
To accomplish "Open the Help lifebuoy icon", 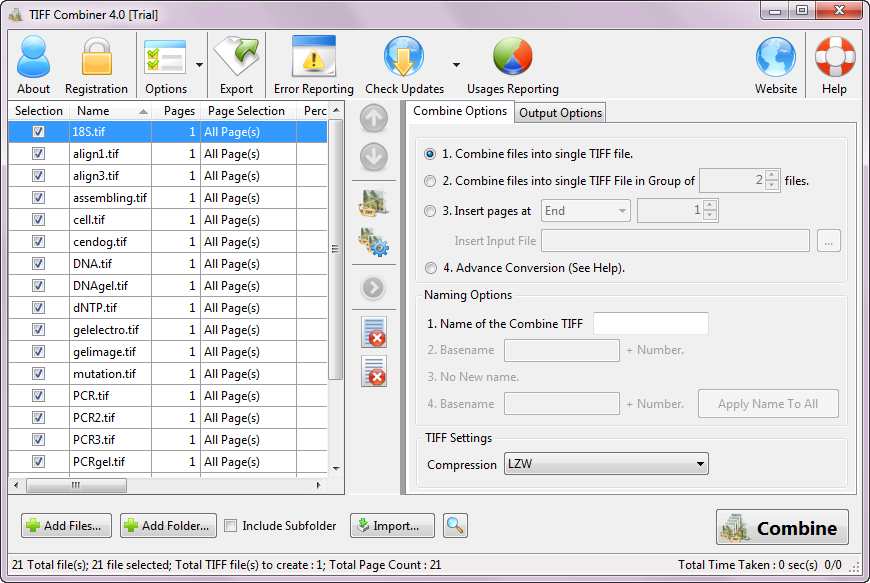I will [x=834, y=57].
